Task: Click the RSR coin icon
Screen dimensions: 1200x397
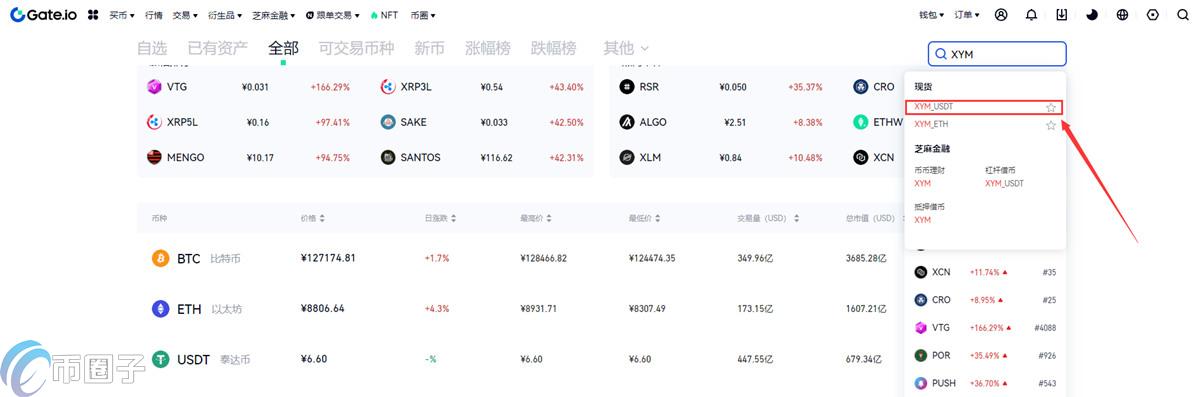Action: pos(627,87)
